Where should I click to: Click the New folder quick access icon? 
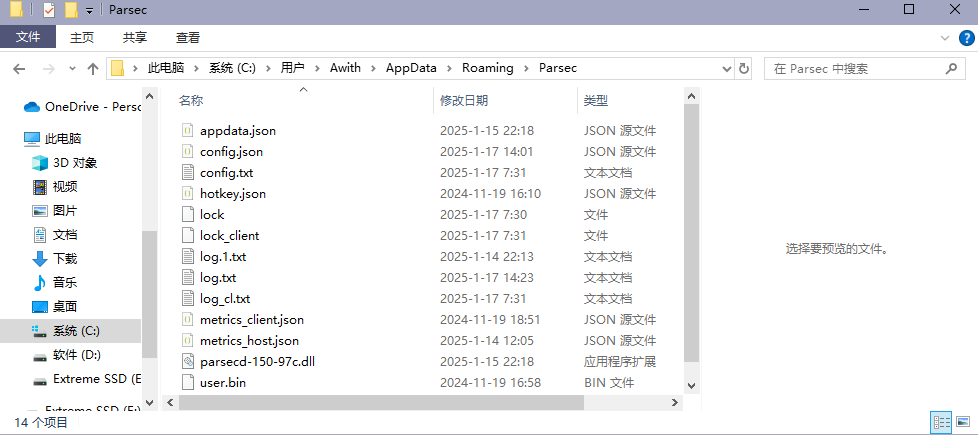tap(71, 10)
